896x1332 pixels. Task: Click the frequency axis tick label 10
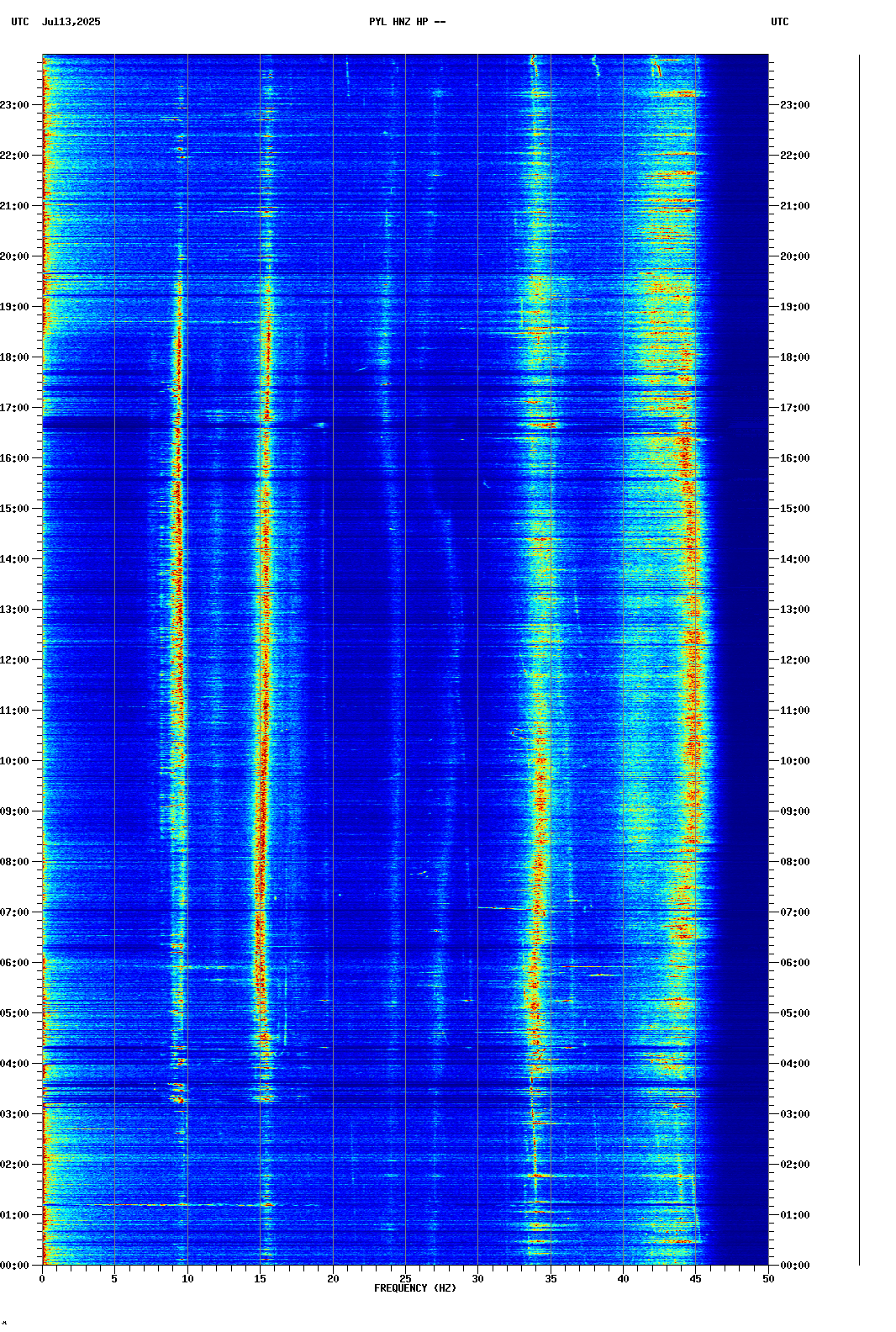(x=187, y=1279)
